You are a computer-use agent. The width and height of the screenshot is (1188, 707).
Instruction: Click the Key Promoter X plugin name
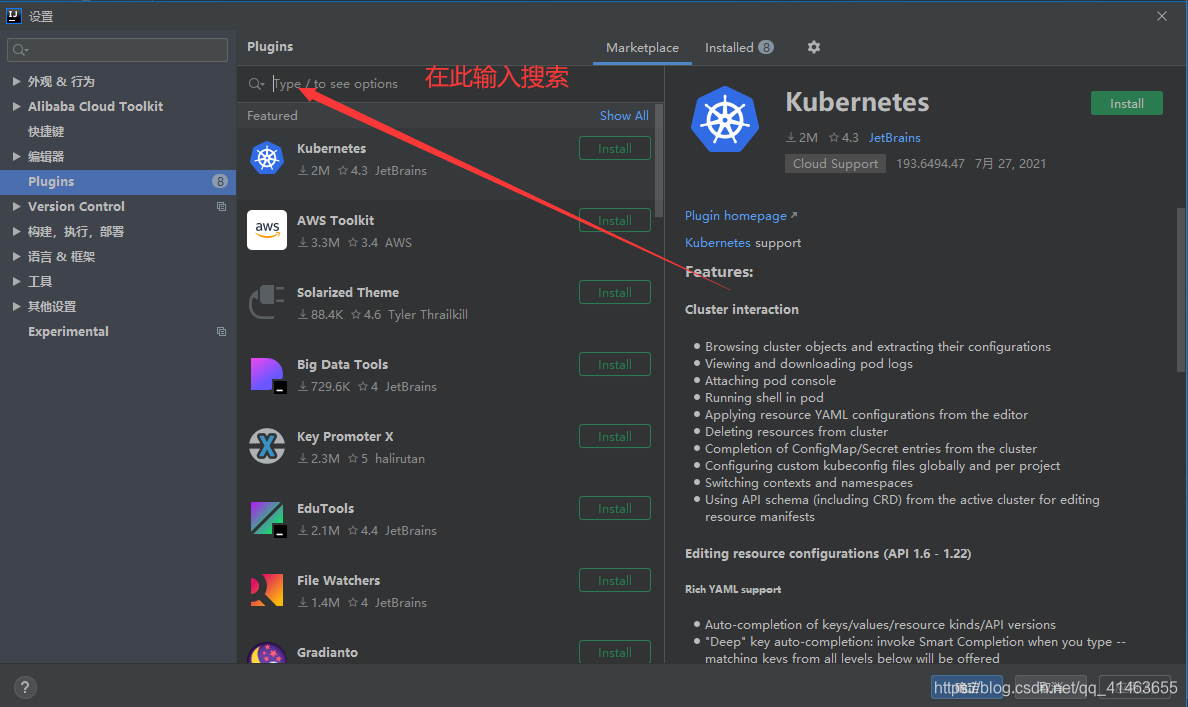tap(345, 436)
